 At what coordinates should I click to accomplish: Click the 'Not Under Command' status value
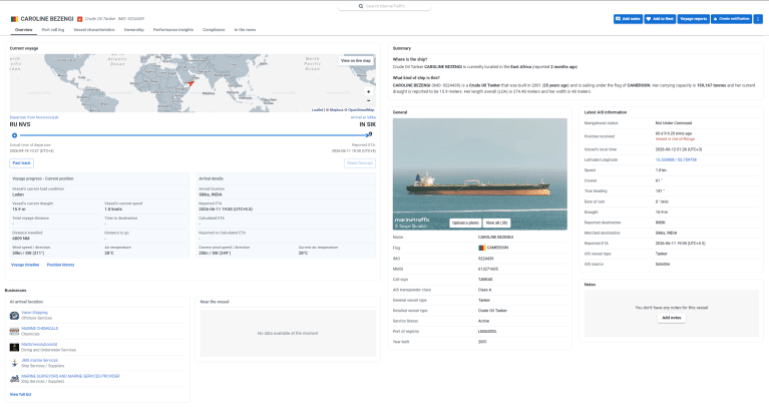tap(673, 123)
